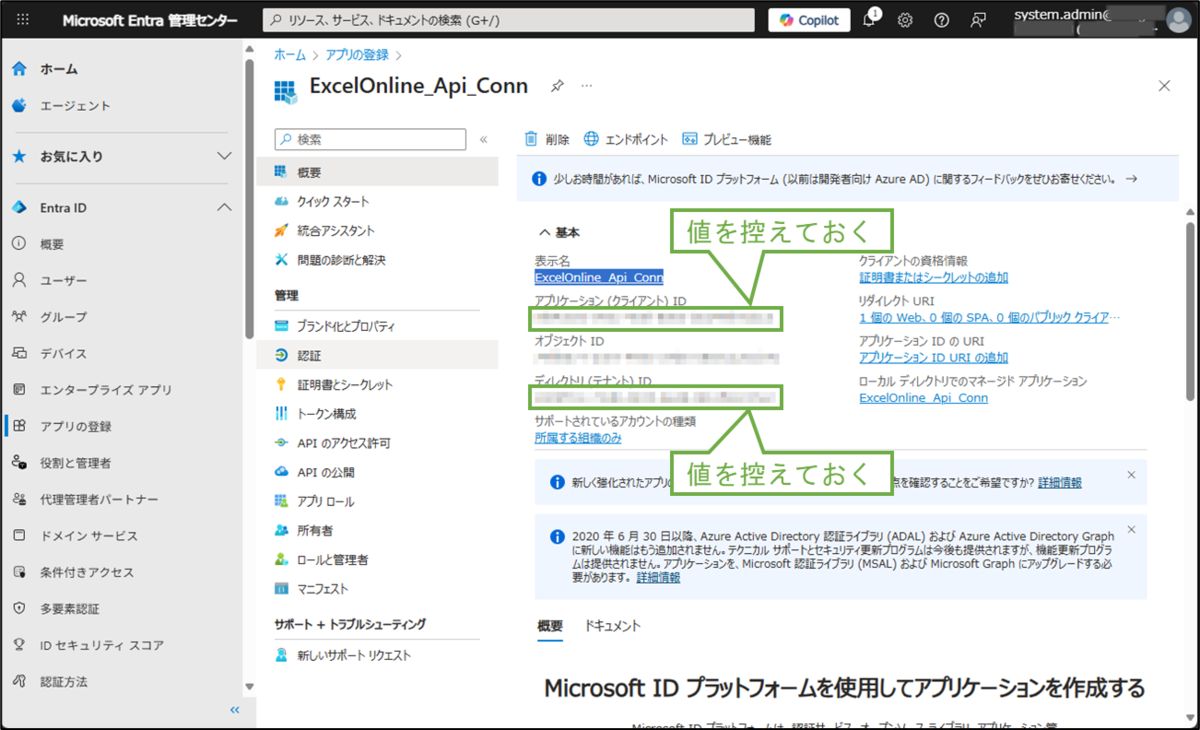Collapse the 基本 section chevron
Viewport: 1200px width, 730px height.
click(x=545, y=232)
